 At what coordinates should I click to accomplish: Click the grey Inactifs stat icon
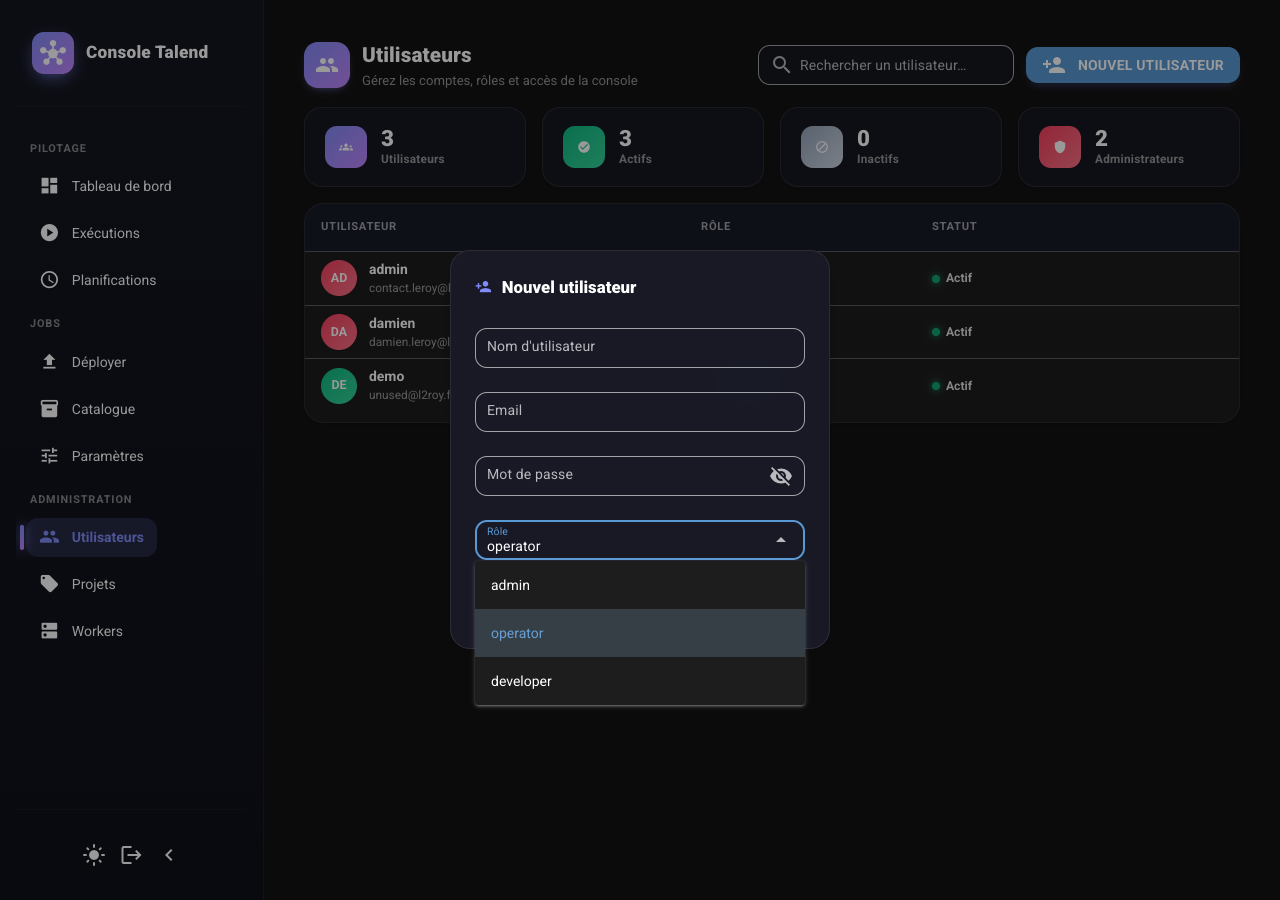point(822,147)
